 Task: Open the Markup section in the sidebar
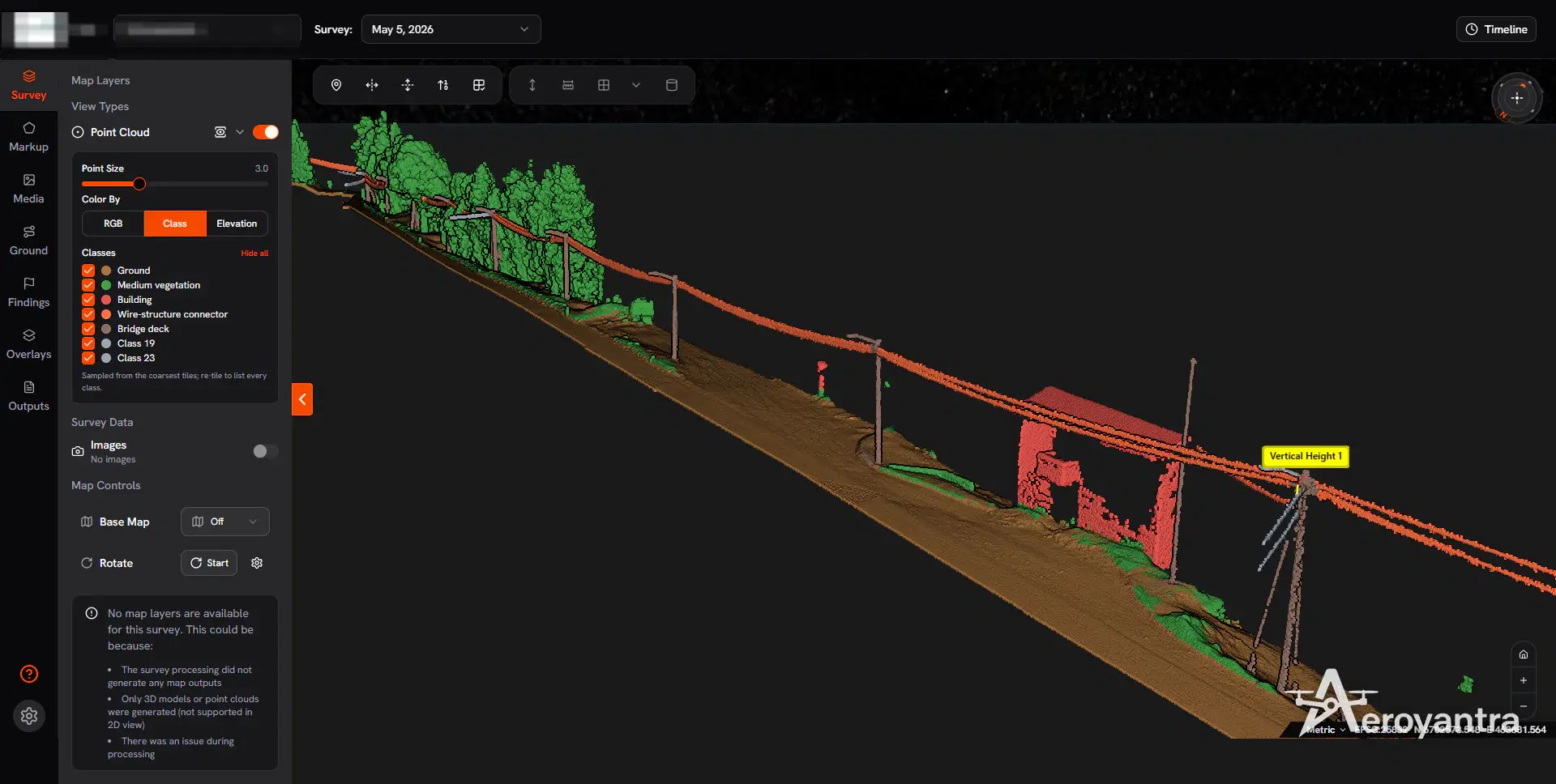tap(29, 137)
